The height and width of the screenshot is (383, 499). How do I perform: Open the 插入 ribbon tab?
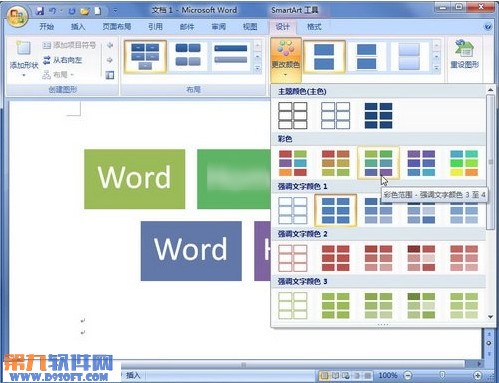click(78, 27)
